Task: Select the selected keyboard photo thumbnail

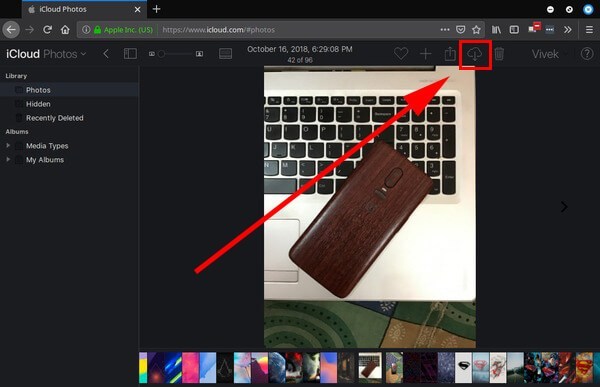Action: click(x=370, y=368)
